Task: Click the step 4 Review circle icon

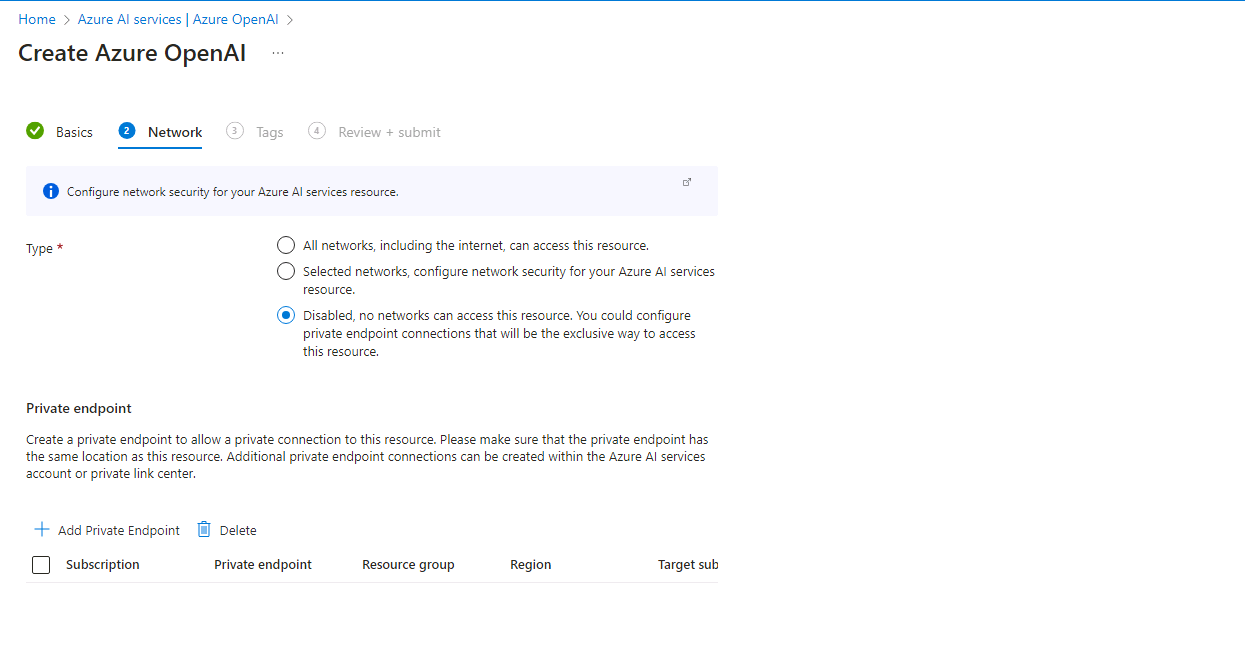Action: [317, 131]
